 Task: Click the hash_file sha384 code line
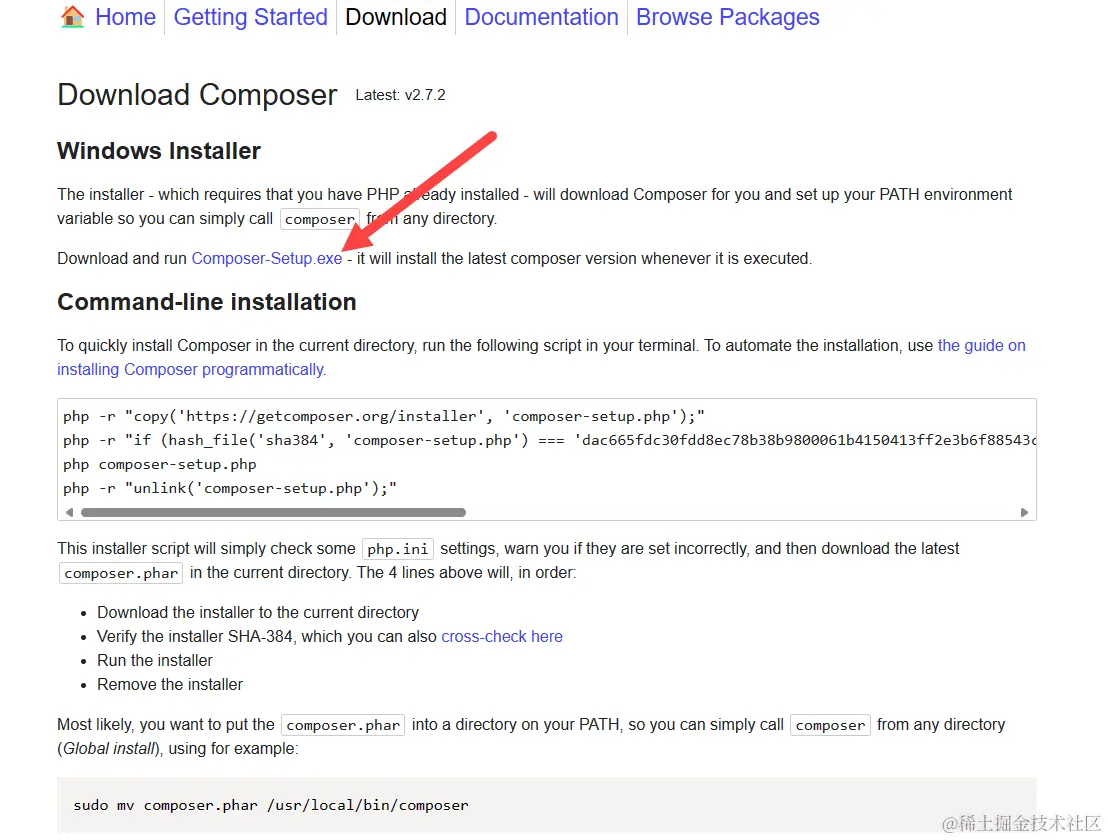549,440
